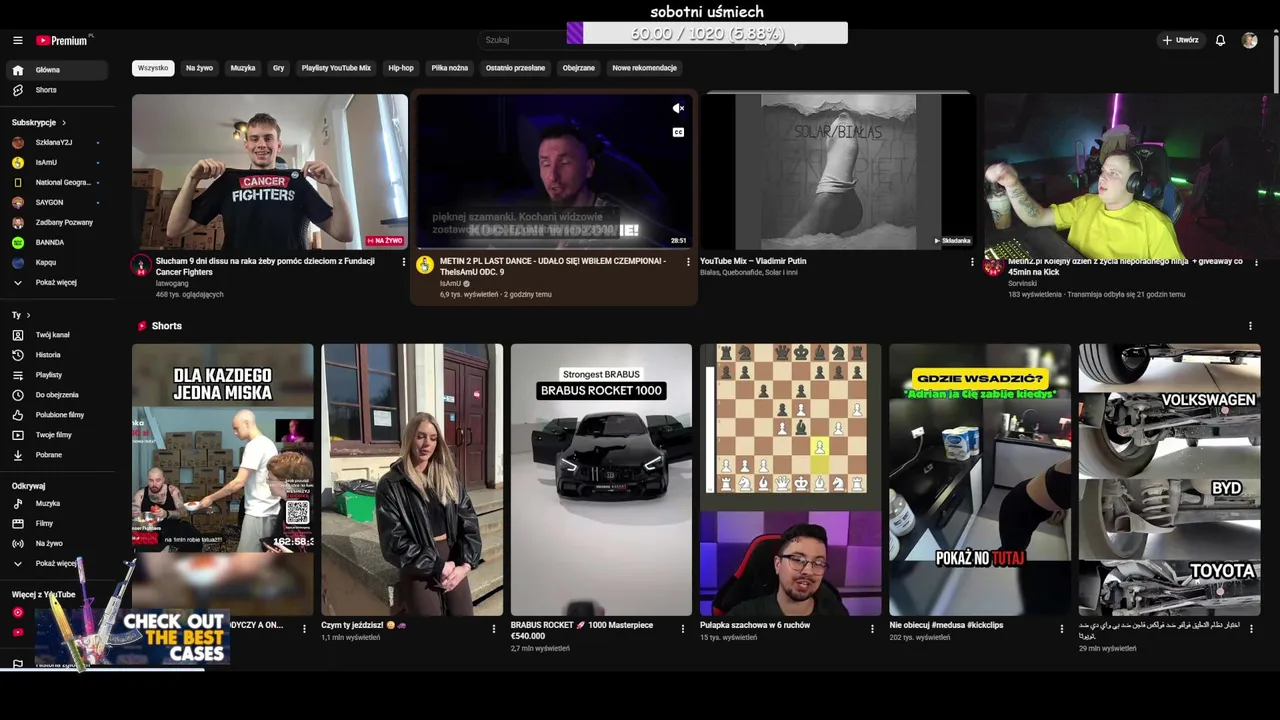Select Playlisty YouTube Mix chip
Screen dimensions: 1280x720
(x=336, y=68)
